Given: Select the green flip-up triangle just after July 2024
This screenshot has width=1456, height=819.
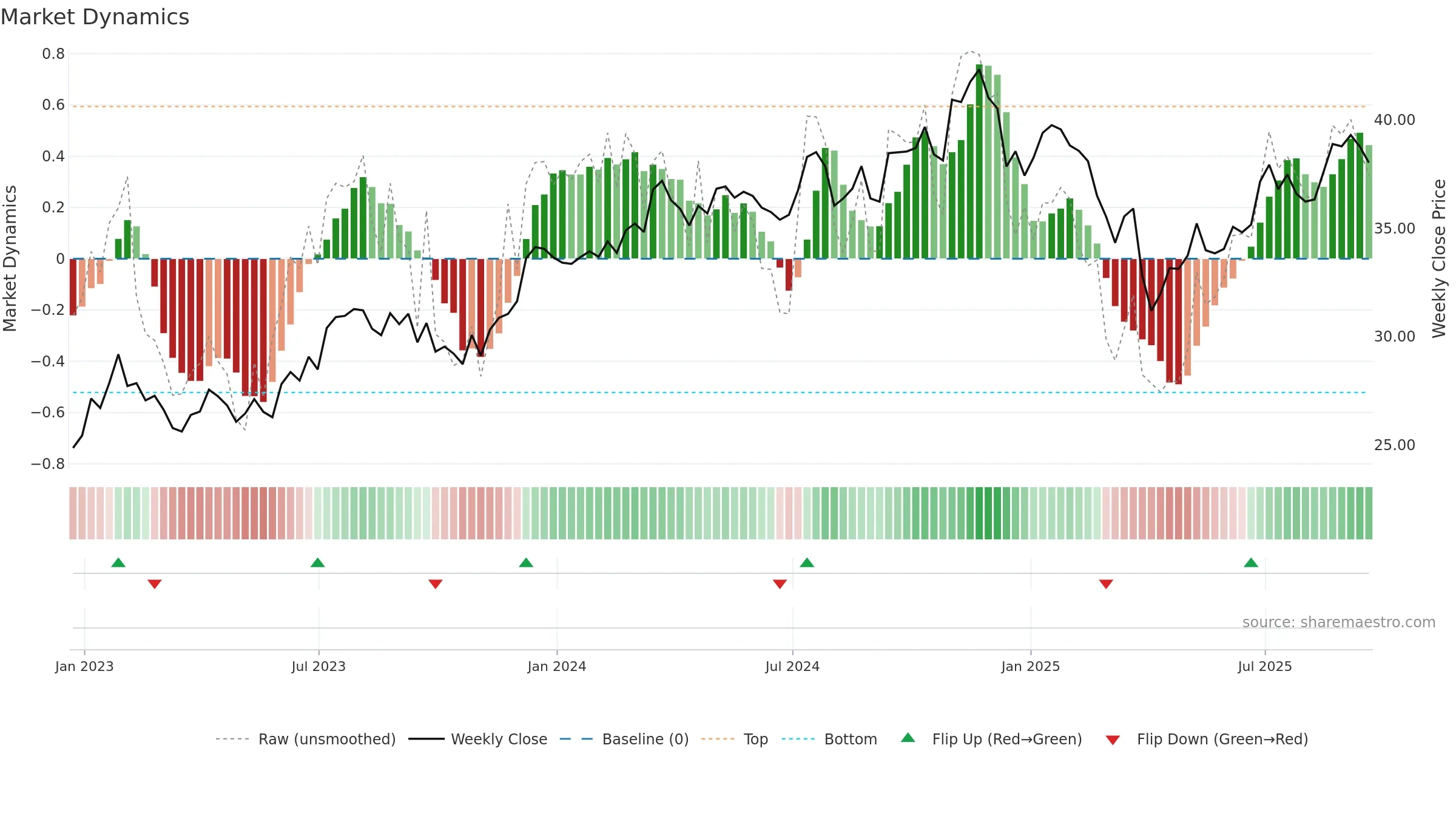Looking at the screenshot, I should [x=807, y=562].
